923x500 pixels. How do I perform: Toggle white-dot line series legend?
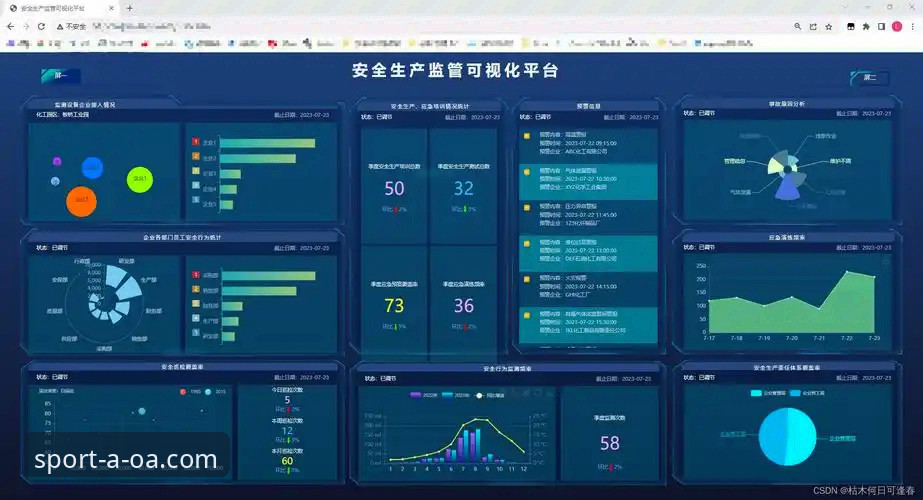[x=489, y=395]
